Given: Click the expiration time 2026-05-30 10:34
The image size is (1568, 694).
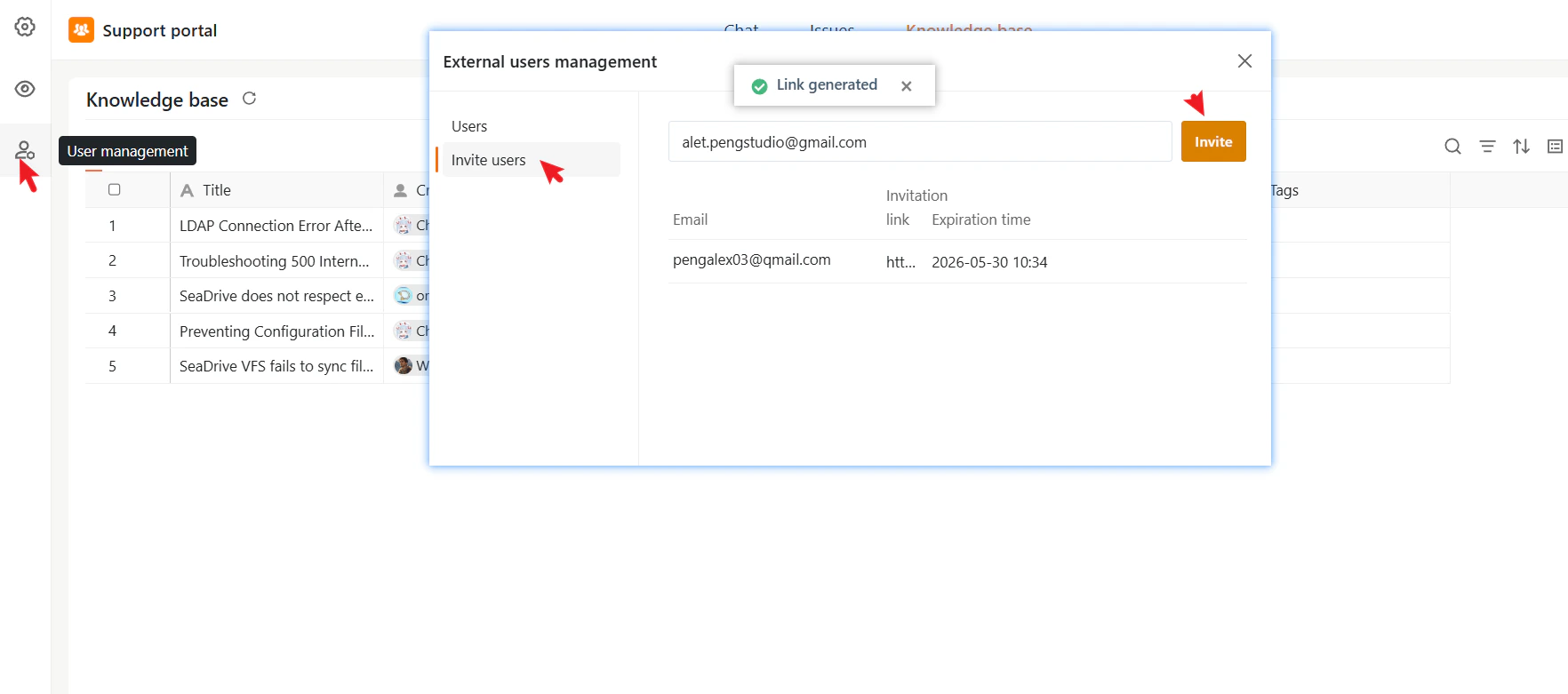Looking at the screenshot, I should tap(989, 262).
